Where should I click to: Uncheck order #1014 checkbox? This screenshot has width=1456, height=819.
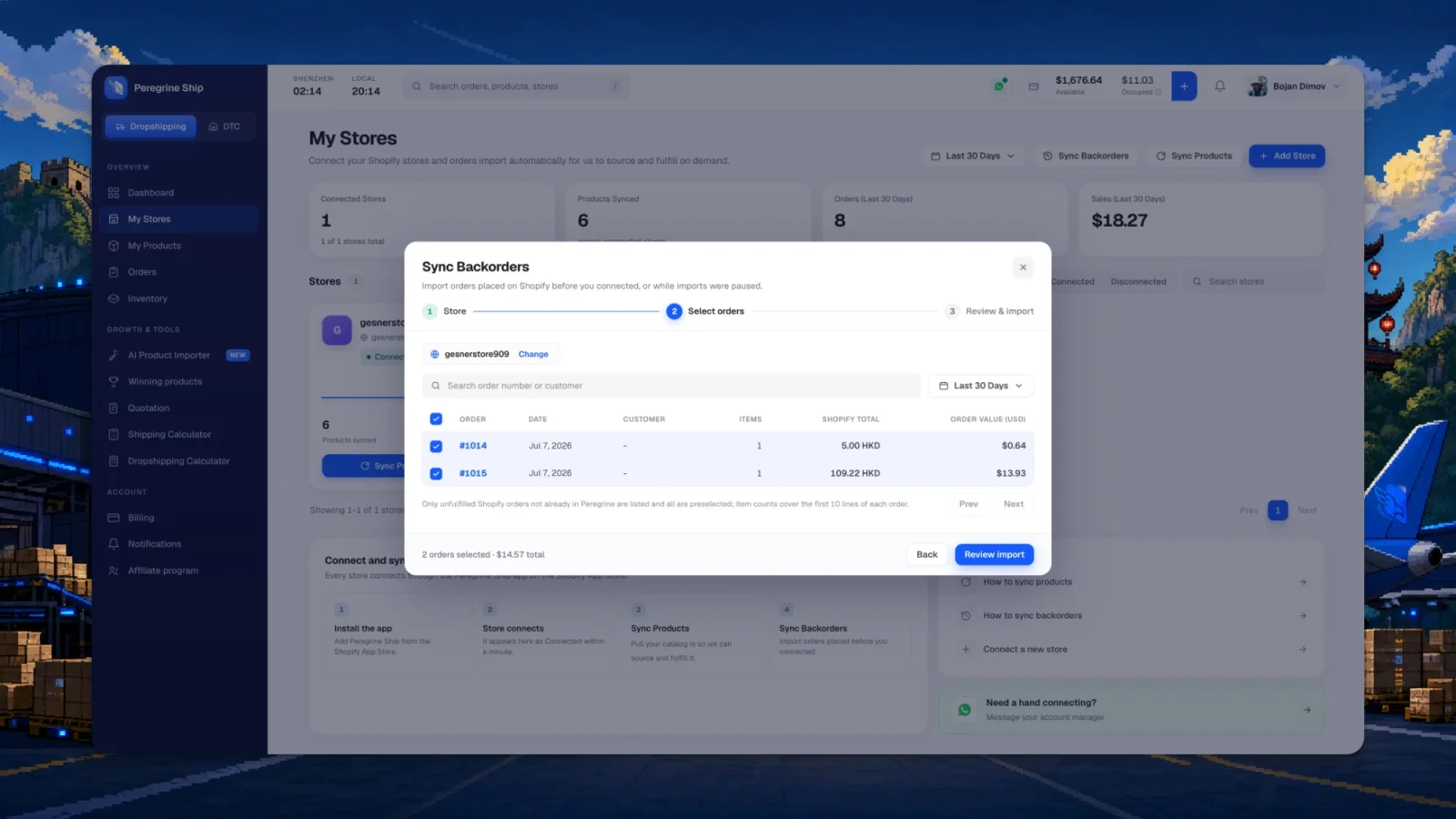436,446
